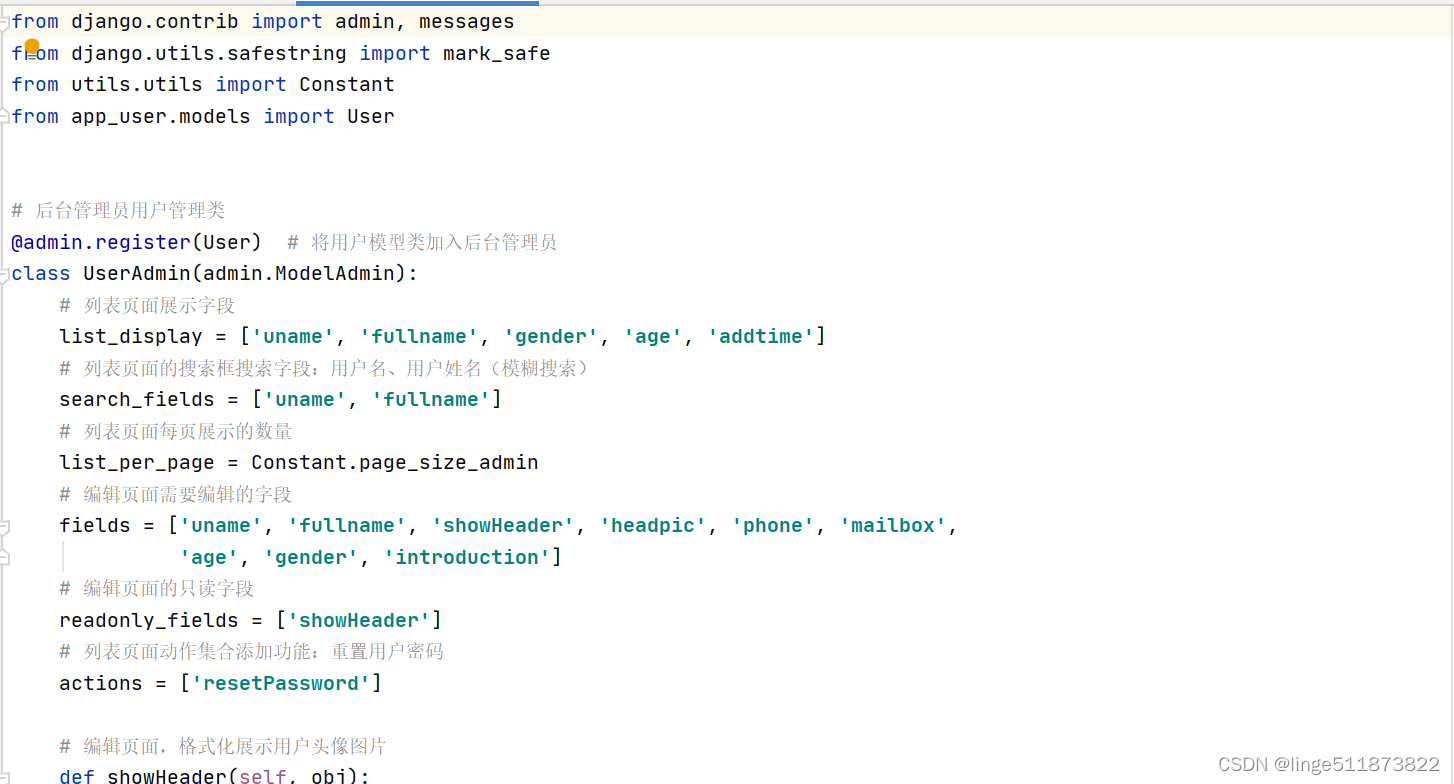Click the 'list_display' variable name
Screen dimensions: 1454x784
point(131,336)
